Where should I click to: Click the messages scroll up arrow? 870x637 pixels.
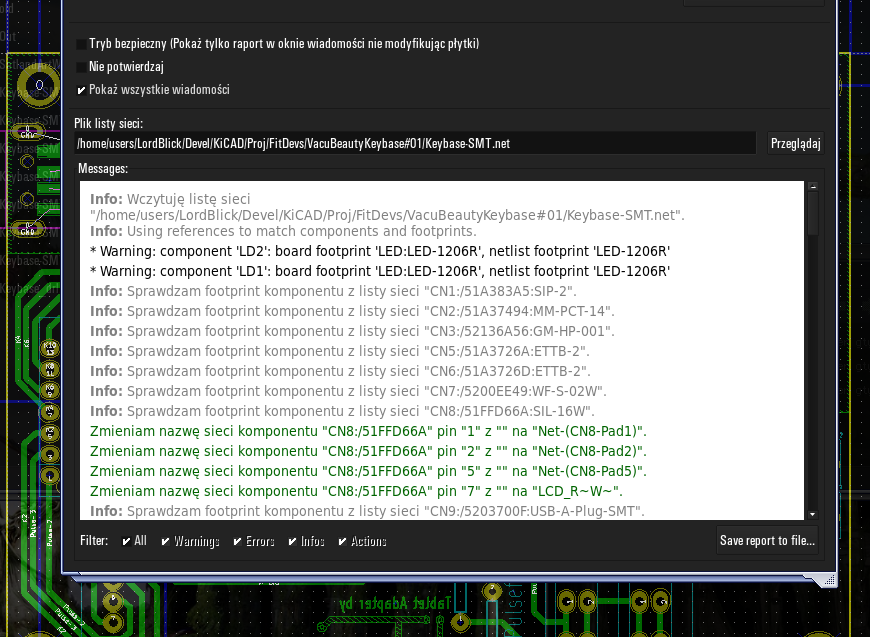click(813, 188)
